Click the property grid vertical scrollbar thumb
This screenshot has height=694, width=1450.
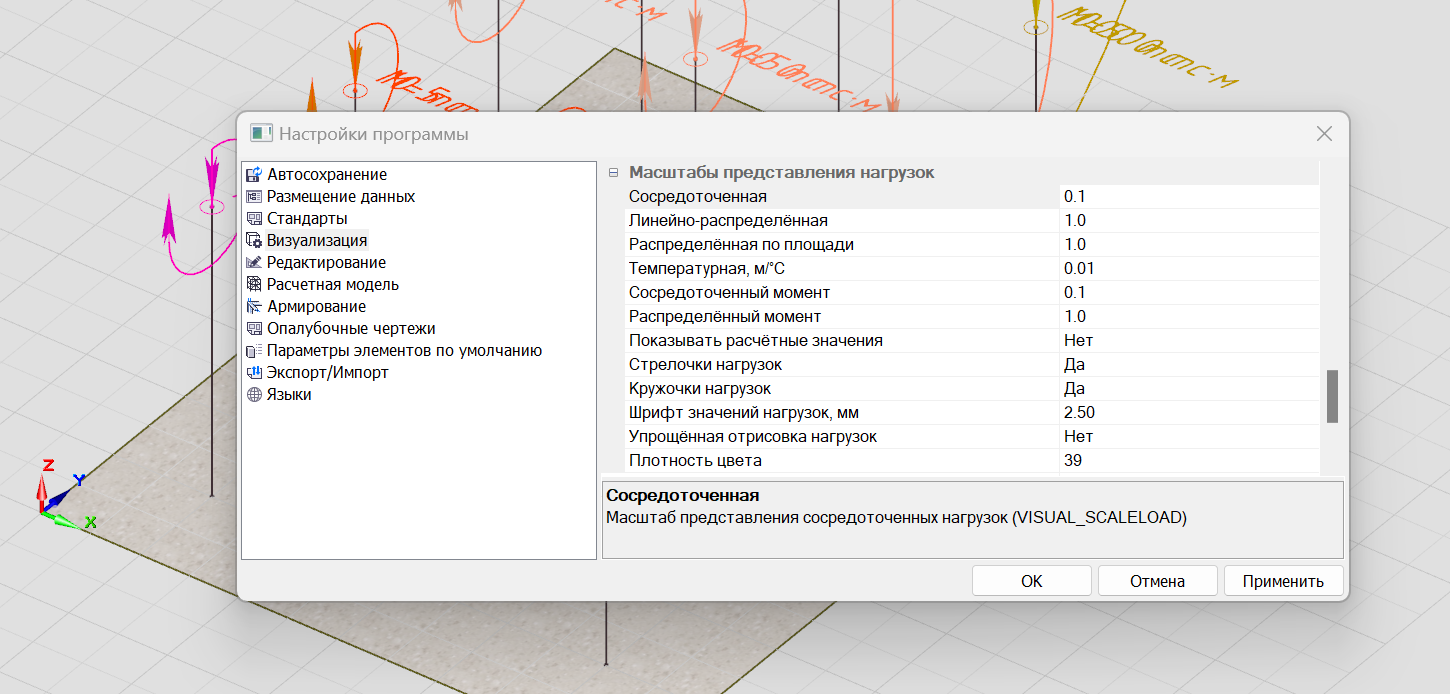pyautogui.click(x=1332, y=396)
